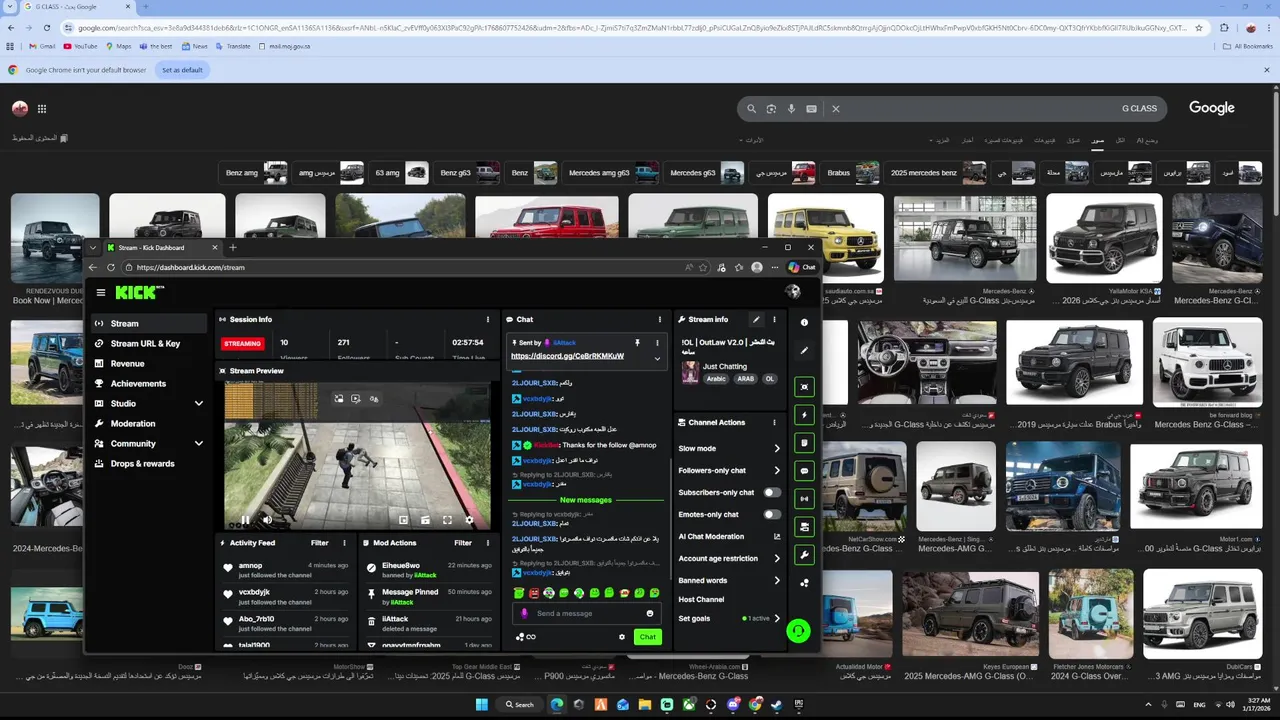The image size is (1280, 720).
Task: Edit stream info with pencil icon
Action: pos(756,320)
